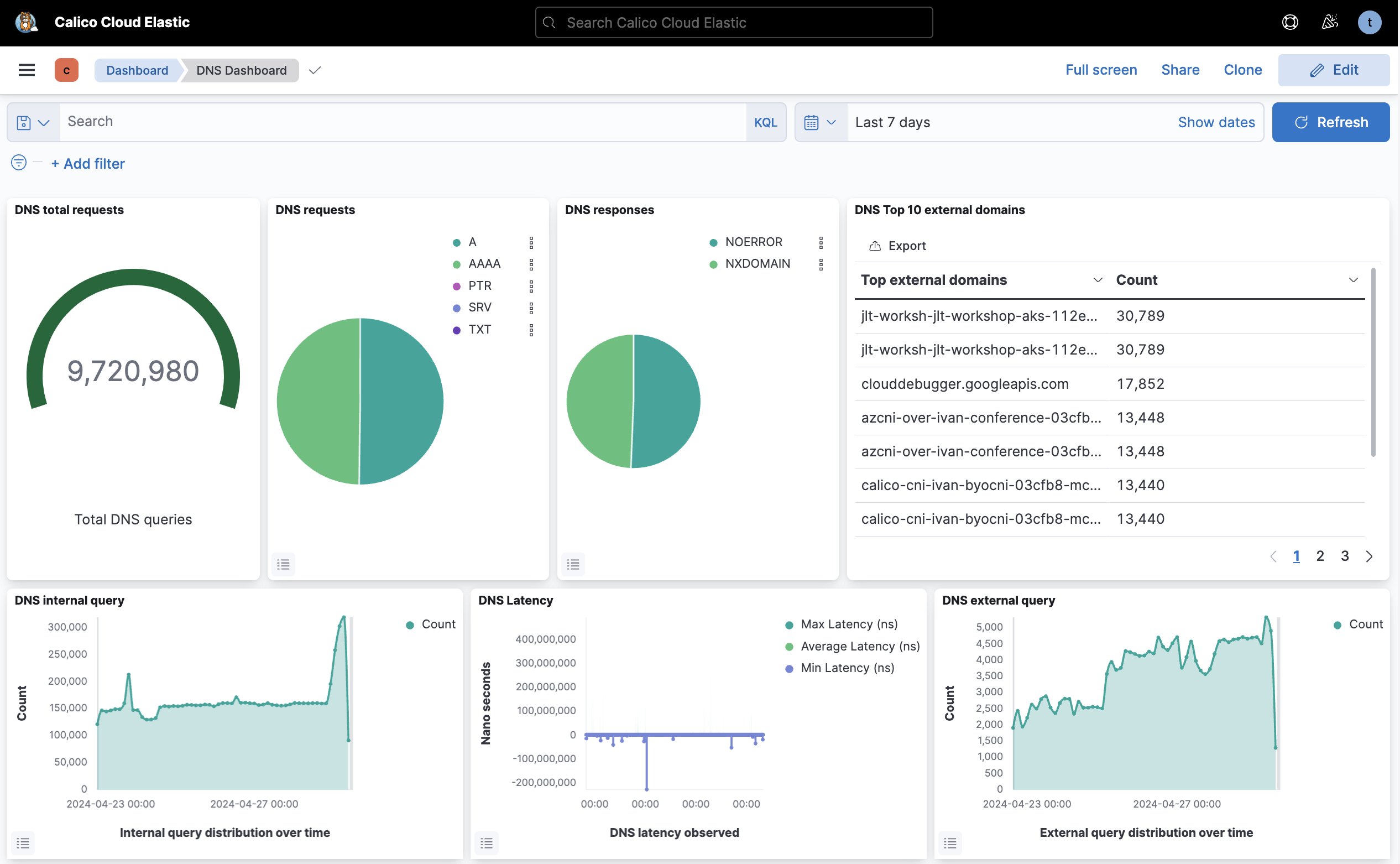Hide the NXDOMAIN series in DNS responses
The image size is (1400, 864).
[757, 263]
